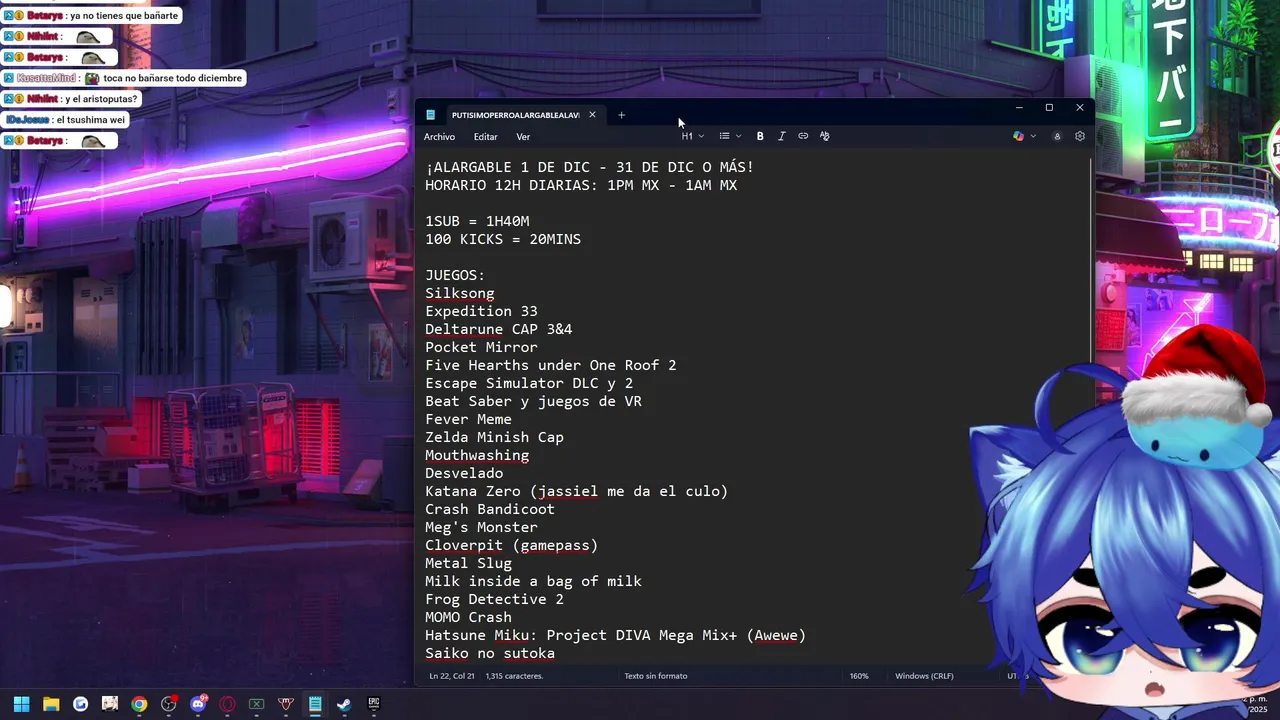This screenshot has width=1280, height=720.
Task: Click the 'Mouthwashing' line
Action: (x=477, y=455)
